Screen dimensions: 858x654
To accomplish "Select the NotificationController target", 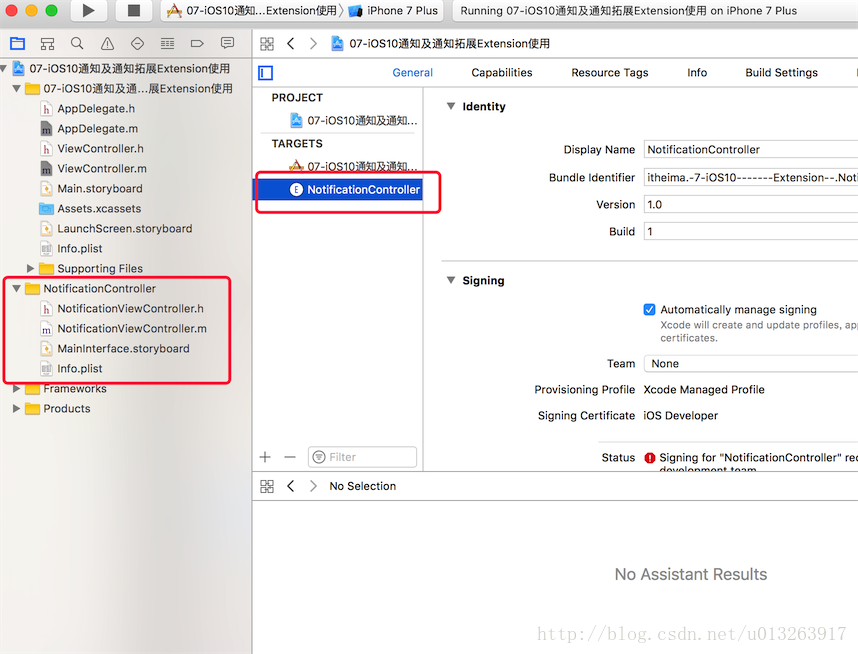I will [338, 189].
